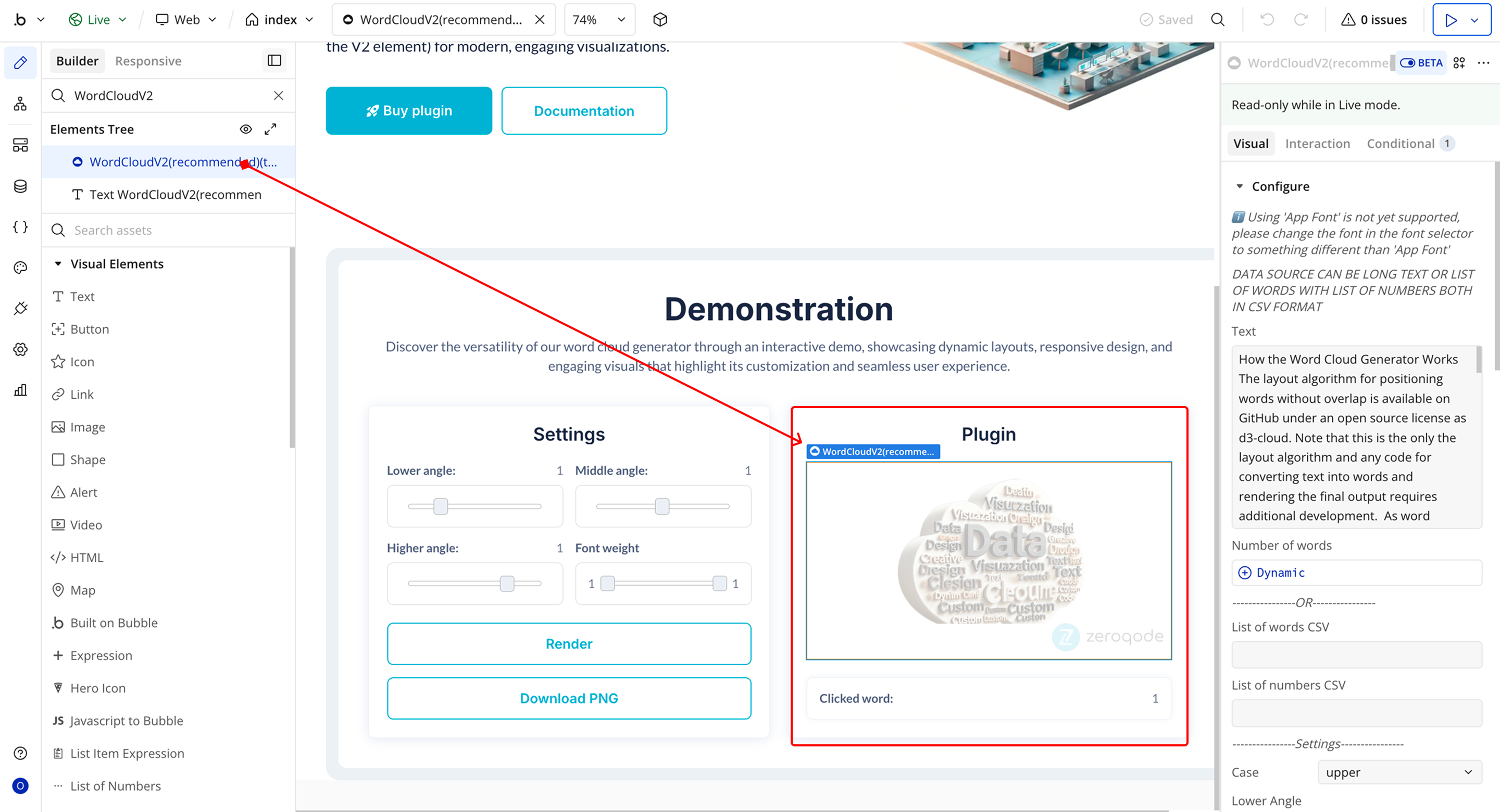Toggle the sidebar panel collapse icon
The width and height of the screenshot is (1500, 812).
[274, 60]
